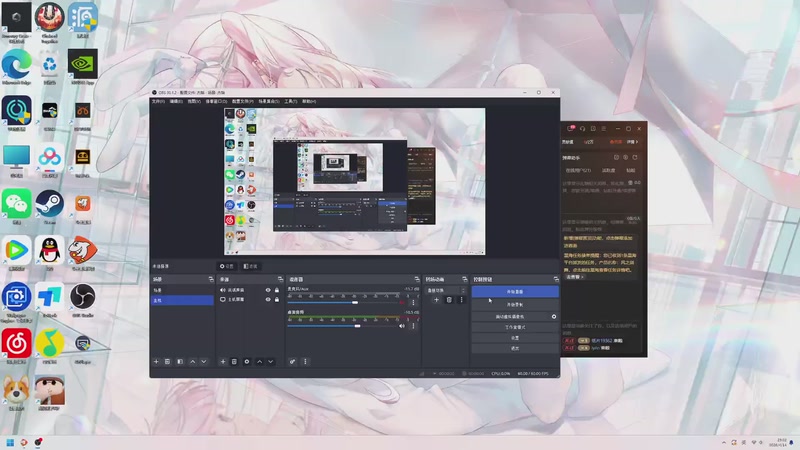Click the Exit button in the Controls dock

click(515, 348)
